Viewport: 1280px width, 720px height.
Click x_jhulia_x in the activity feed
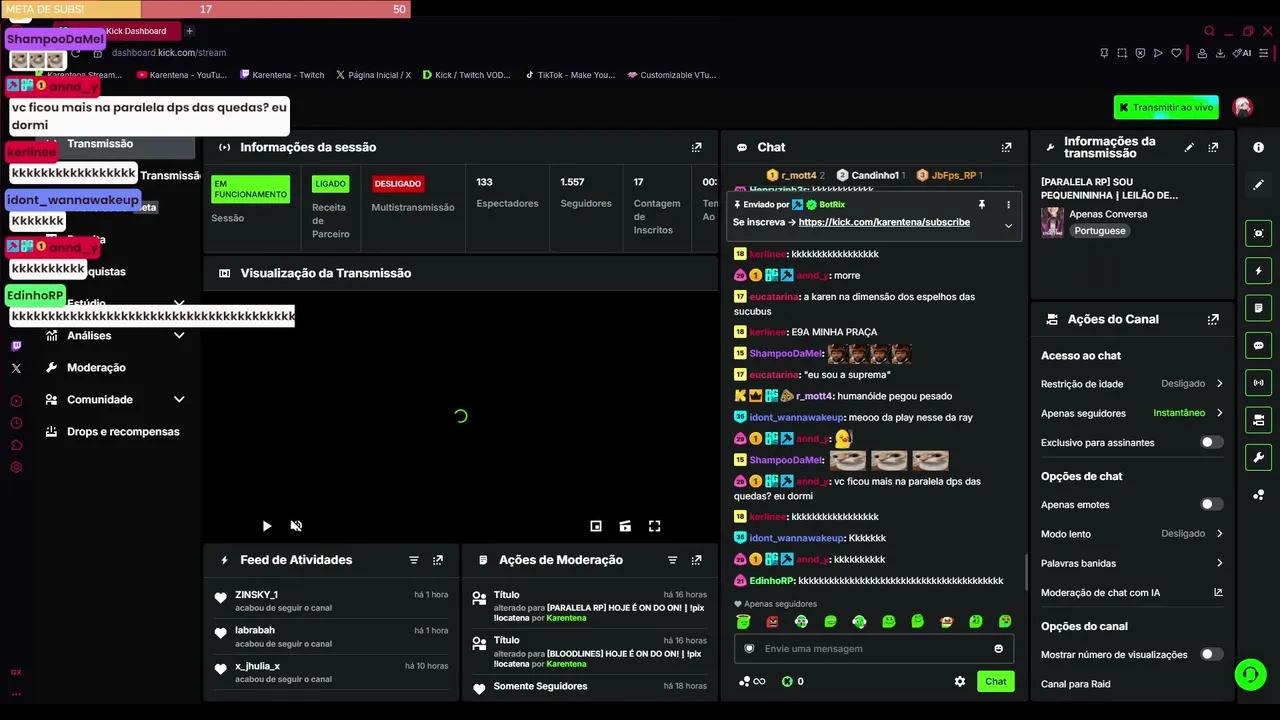[258, 666]
